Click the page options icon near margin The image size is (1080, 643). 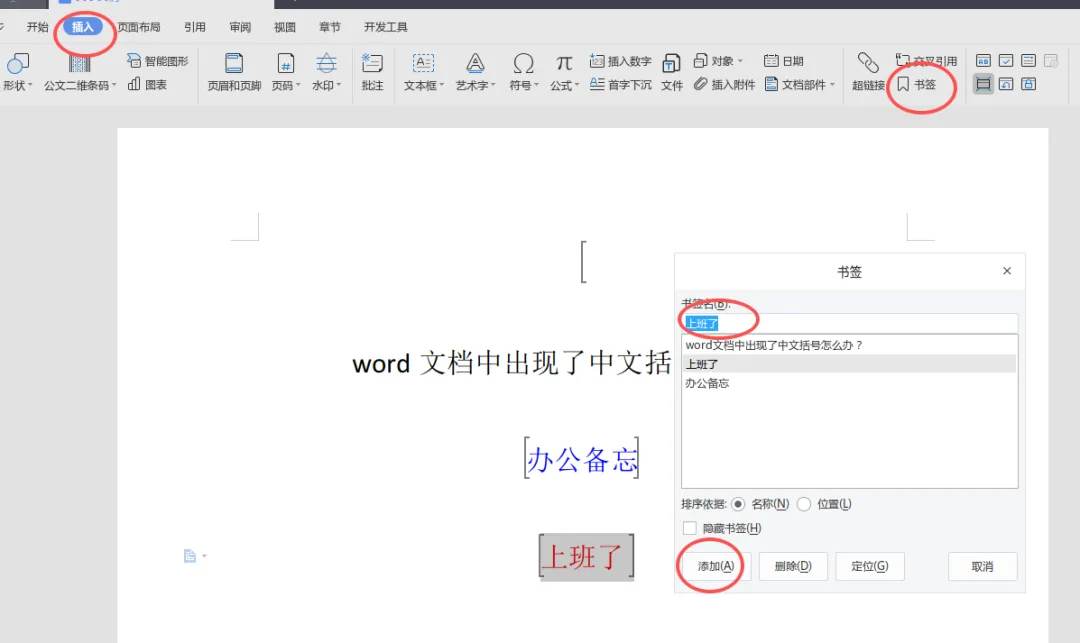[190, 556]
